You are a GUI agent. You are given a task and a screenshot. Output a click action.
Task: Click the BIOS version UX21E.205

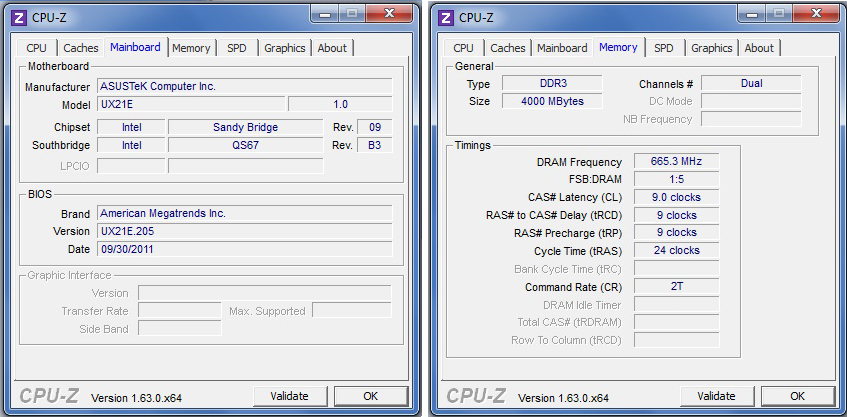[x=245, y=231]
